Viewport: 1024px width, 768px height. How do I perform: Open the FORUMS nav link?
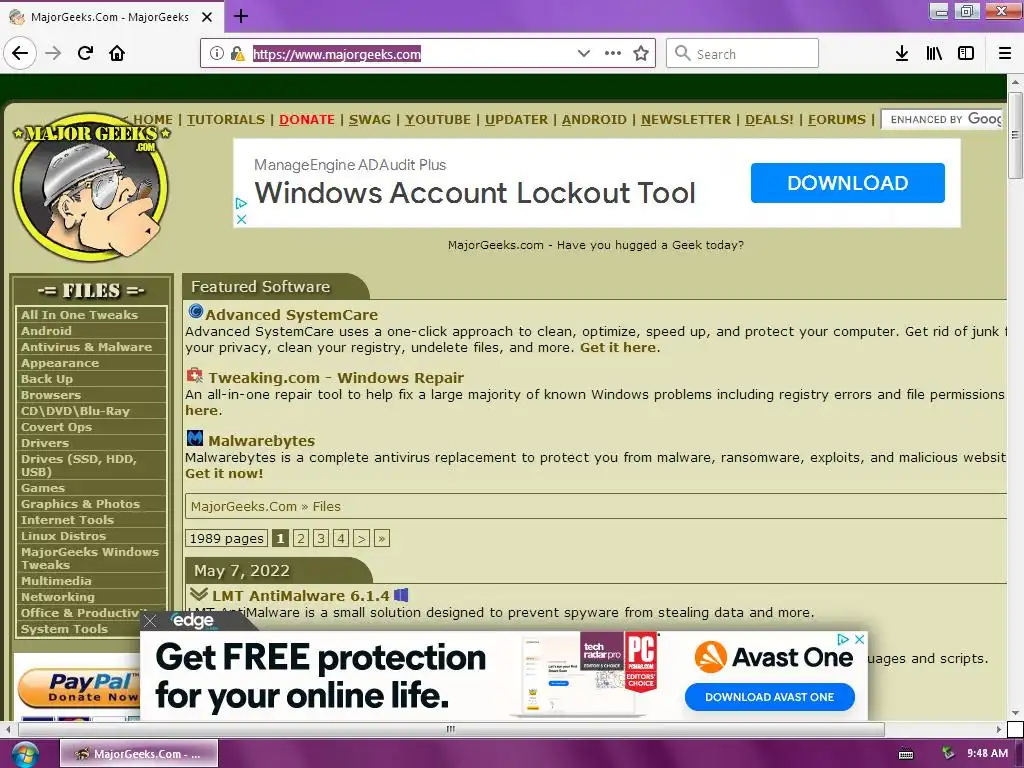tap(837, 120)
